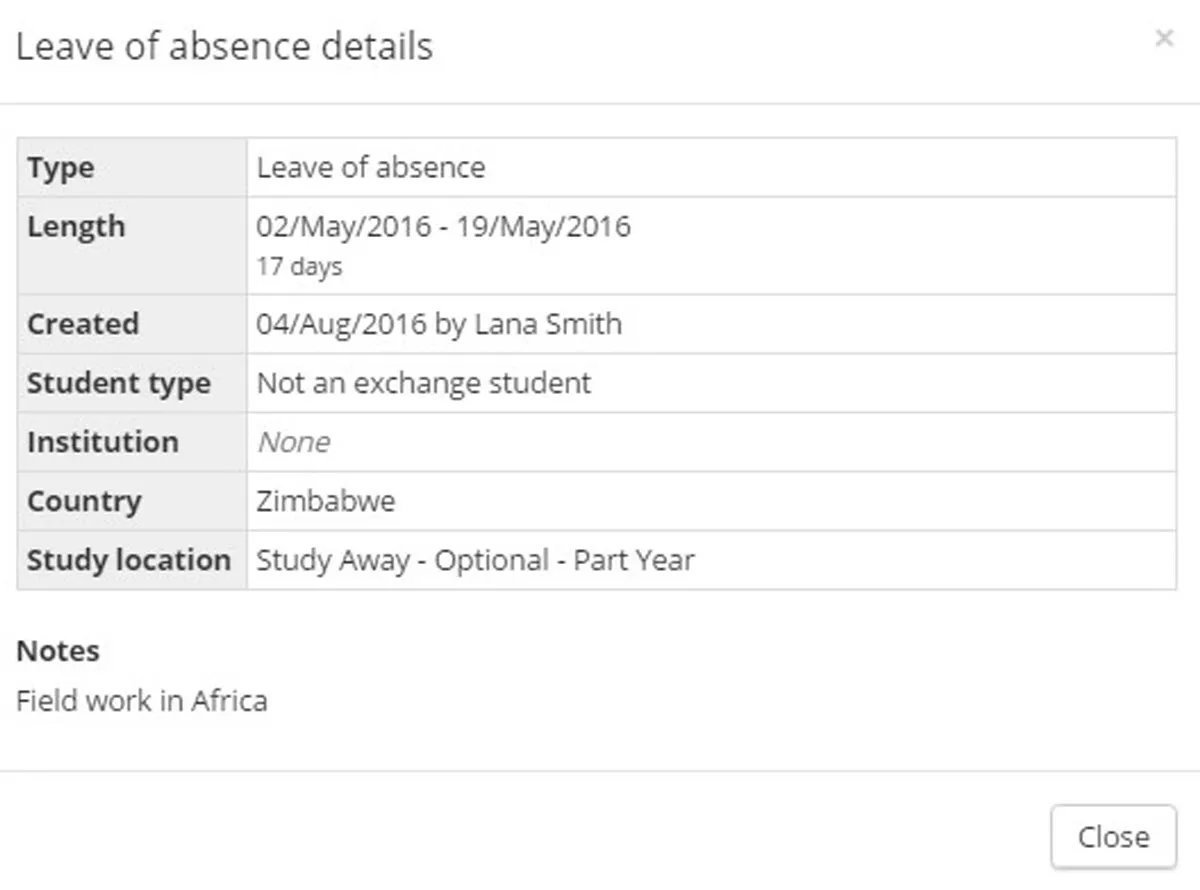Click the Country row label

coord(84,500)
